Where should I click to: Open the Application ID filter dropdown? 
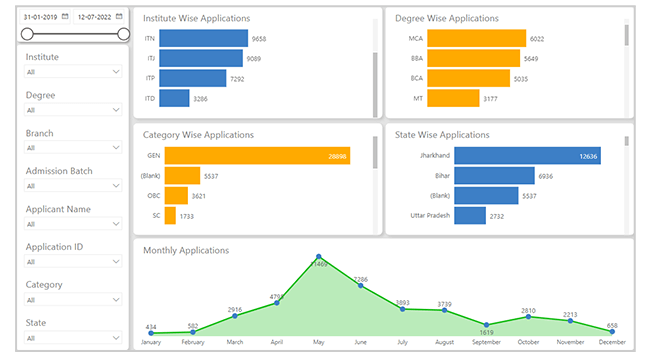click(73, 262)
